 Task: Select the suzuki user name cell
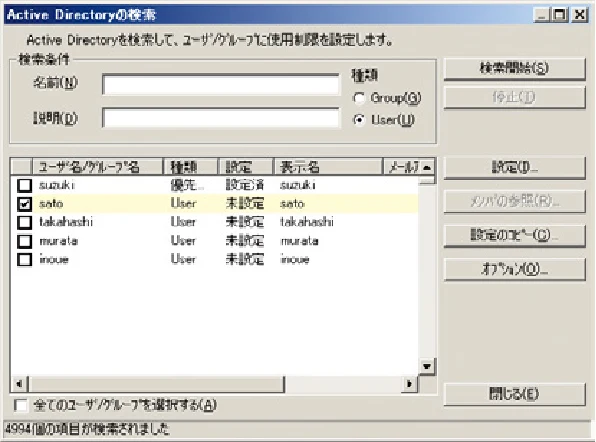click(57, 185)
